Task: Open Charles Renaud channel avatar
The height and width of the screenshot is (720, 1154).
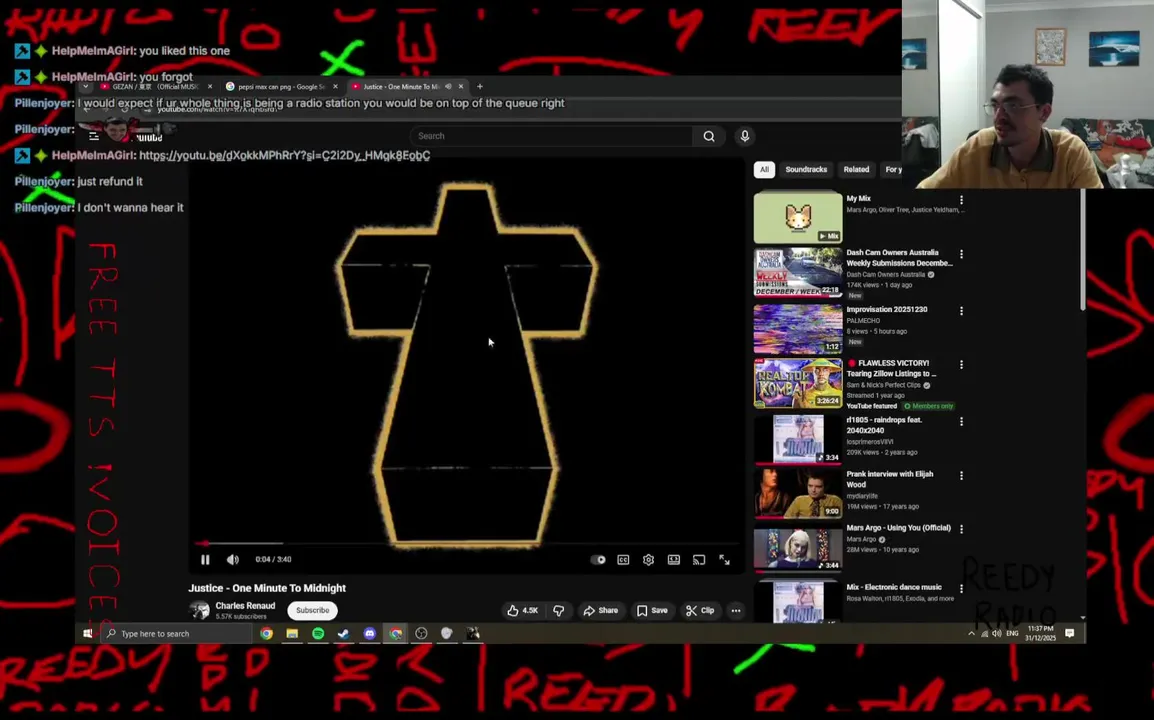Action: point(199,610)
